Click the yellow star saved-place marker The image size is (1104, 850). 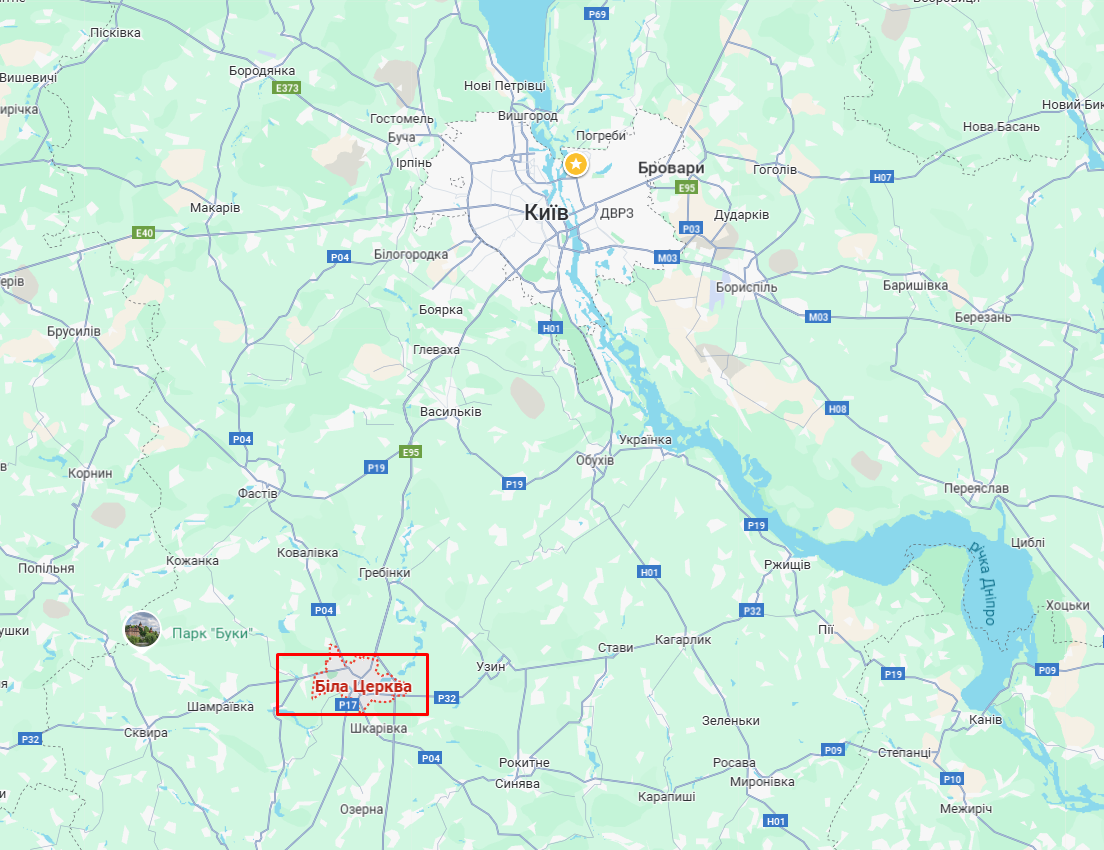click(576, 165)
